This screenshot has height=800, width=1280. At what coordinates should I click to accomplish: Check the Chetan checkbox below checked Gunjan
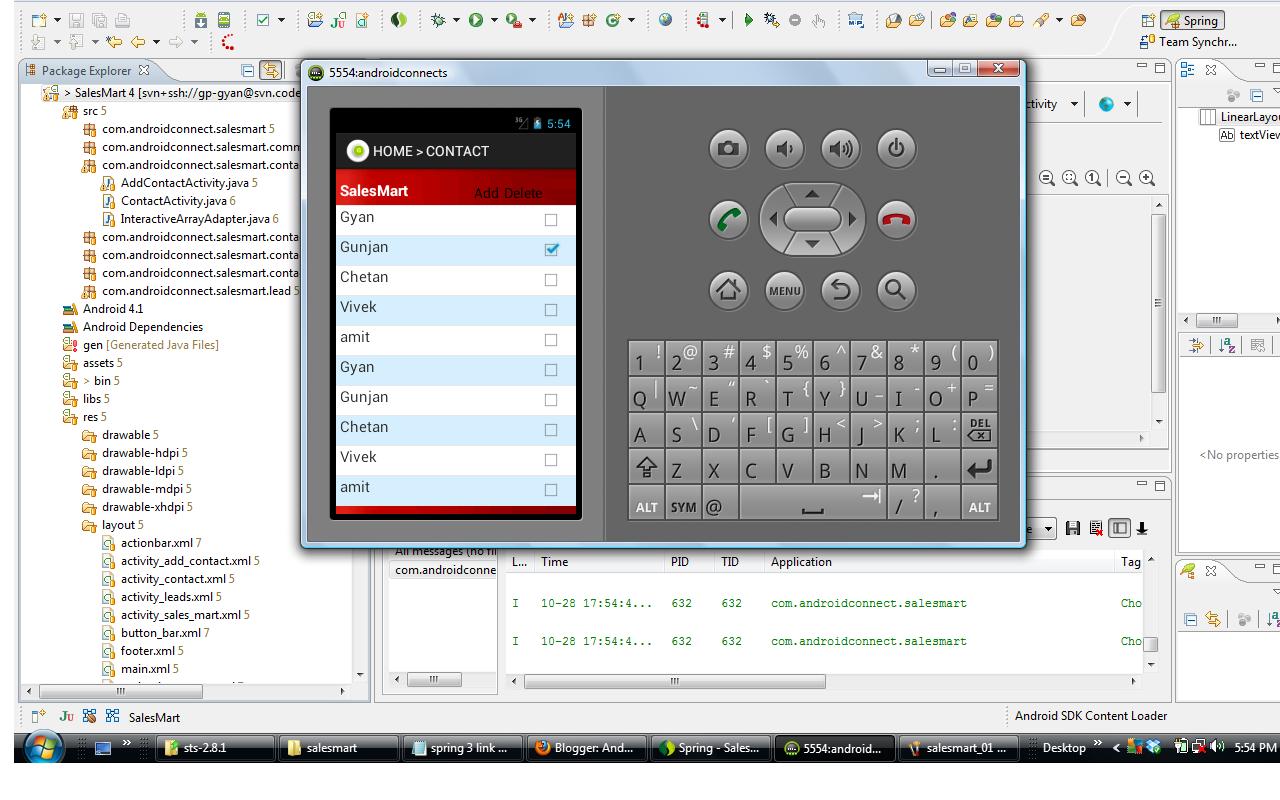pos(551,279)
